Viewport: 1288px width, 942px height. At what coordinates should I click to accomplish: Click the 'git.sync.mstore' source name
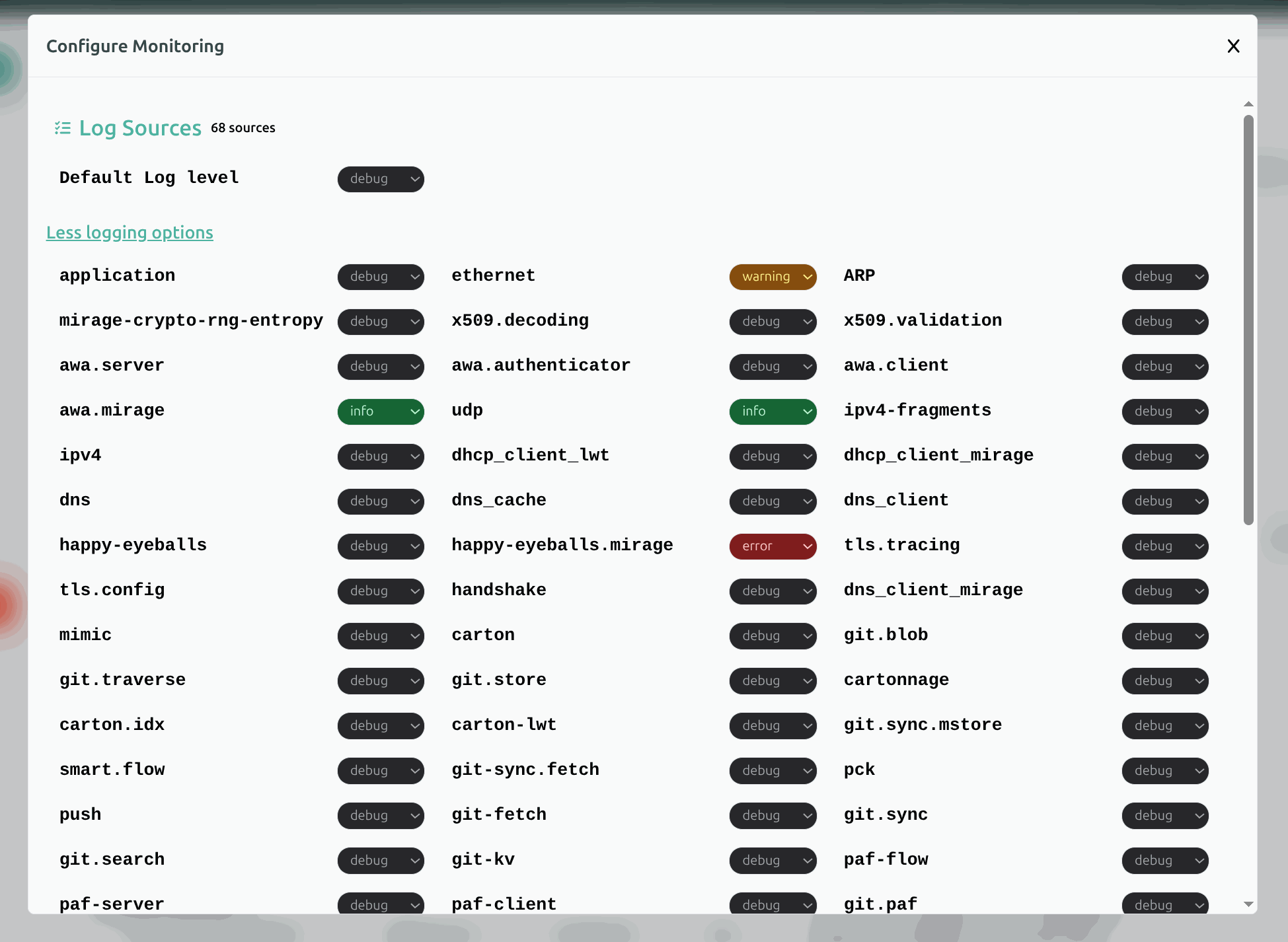pyautogui.click(x=923, y=725)
